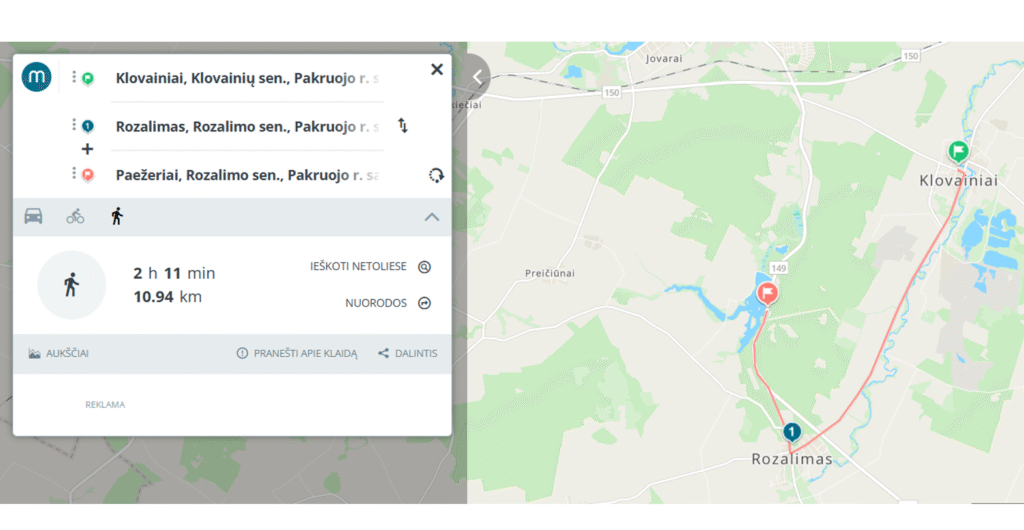This screenshot has width=1024, height=530.
Task: Click the IEŠKOTI NETOLIESE search nearby button
Action: [370, 266]
